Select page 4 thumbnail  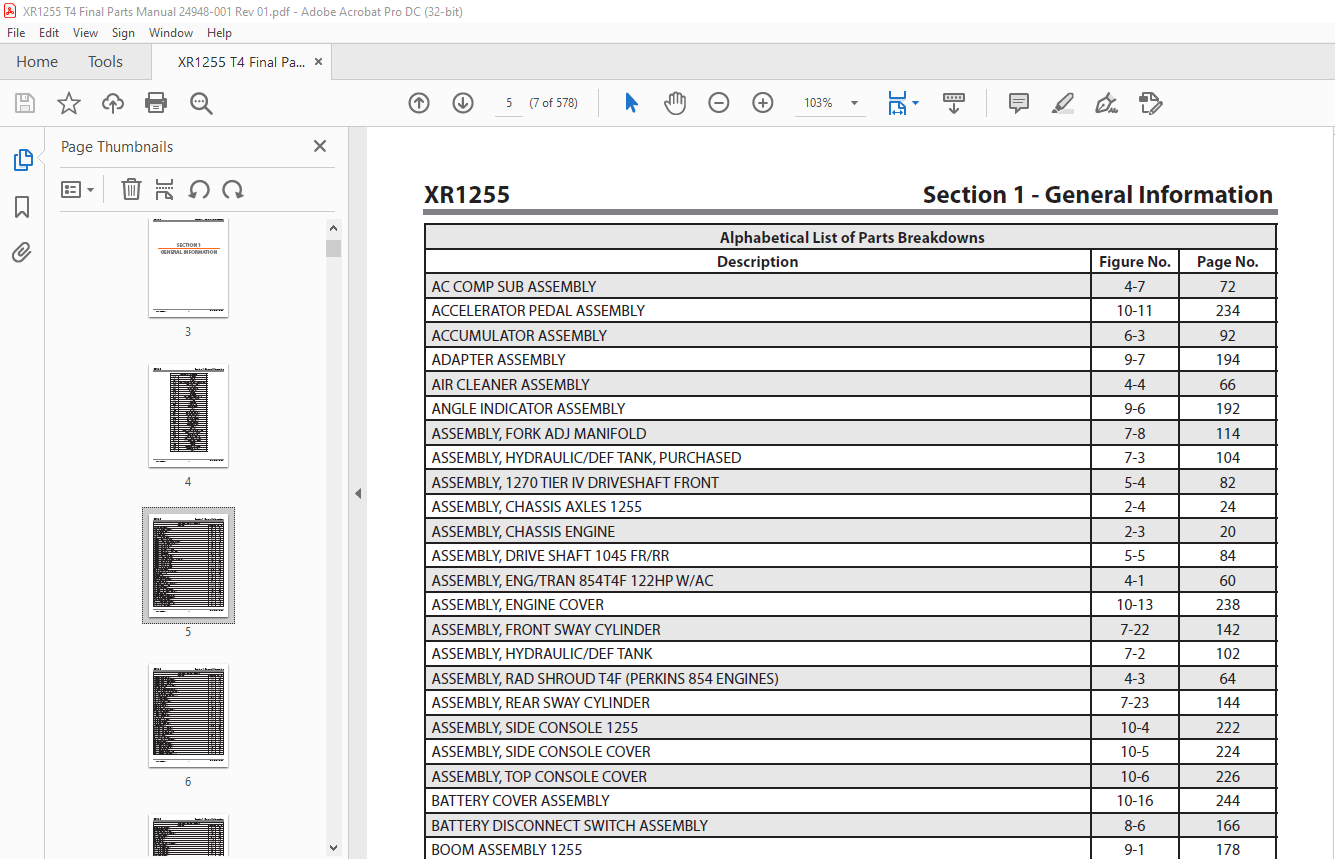(x=188, y=415)
